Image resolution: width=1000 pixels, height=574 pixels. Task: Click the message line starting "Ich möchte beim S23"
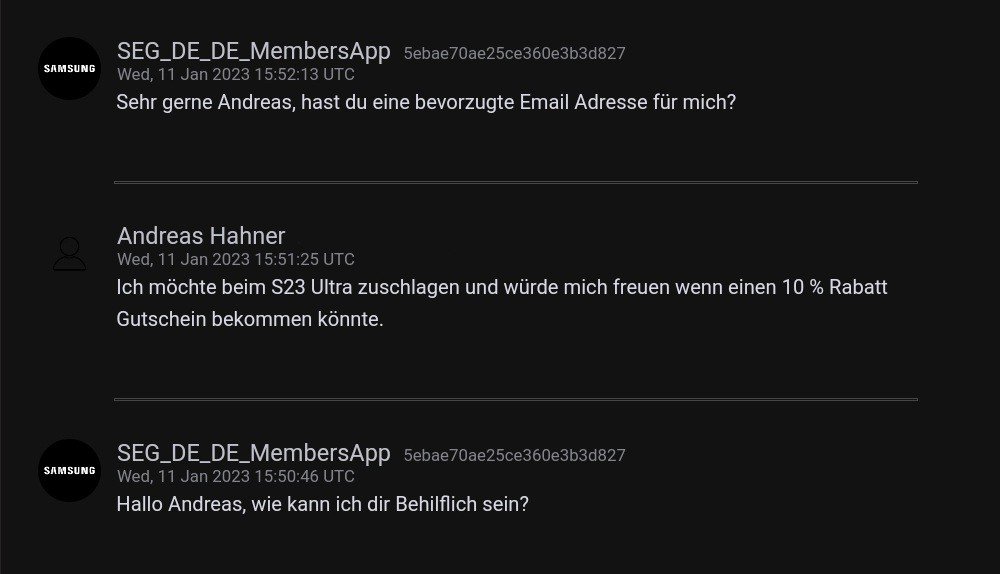click(501, 288)
